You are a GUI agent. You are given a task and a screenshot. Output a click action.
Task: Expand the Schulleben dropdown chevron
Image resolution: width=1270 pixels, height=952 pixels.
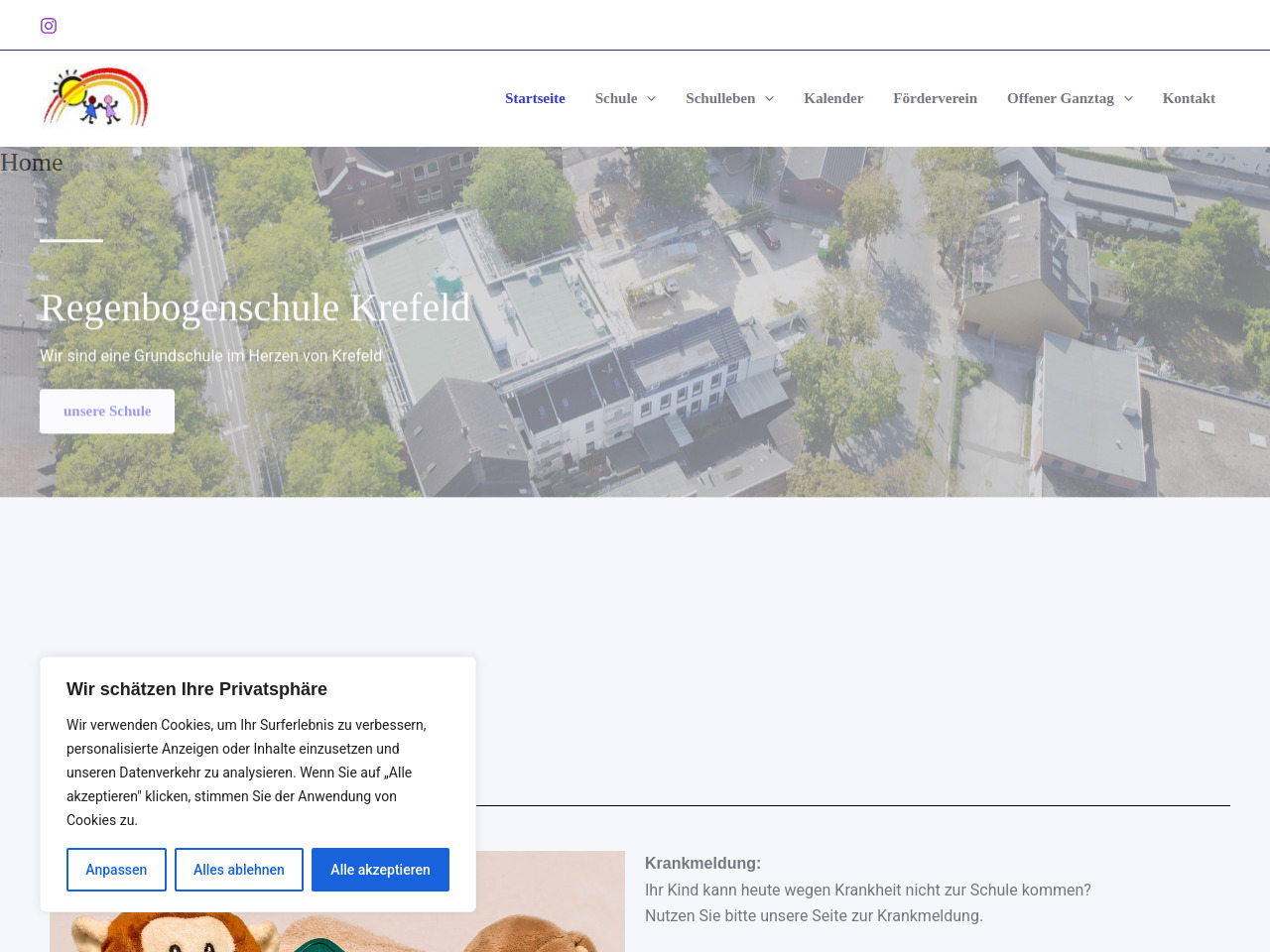click(x=769, y=98)
